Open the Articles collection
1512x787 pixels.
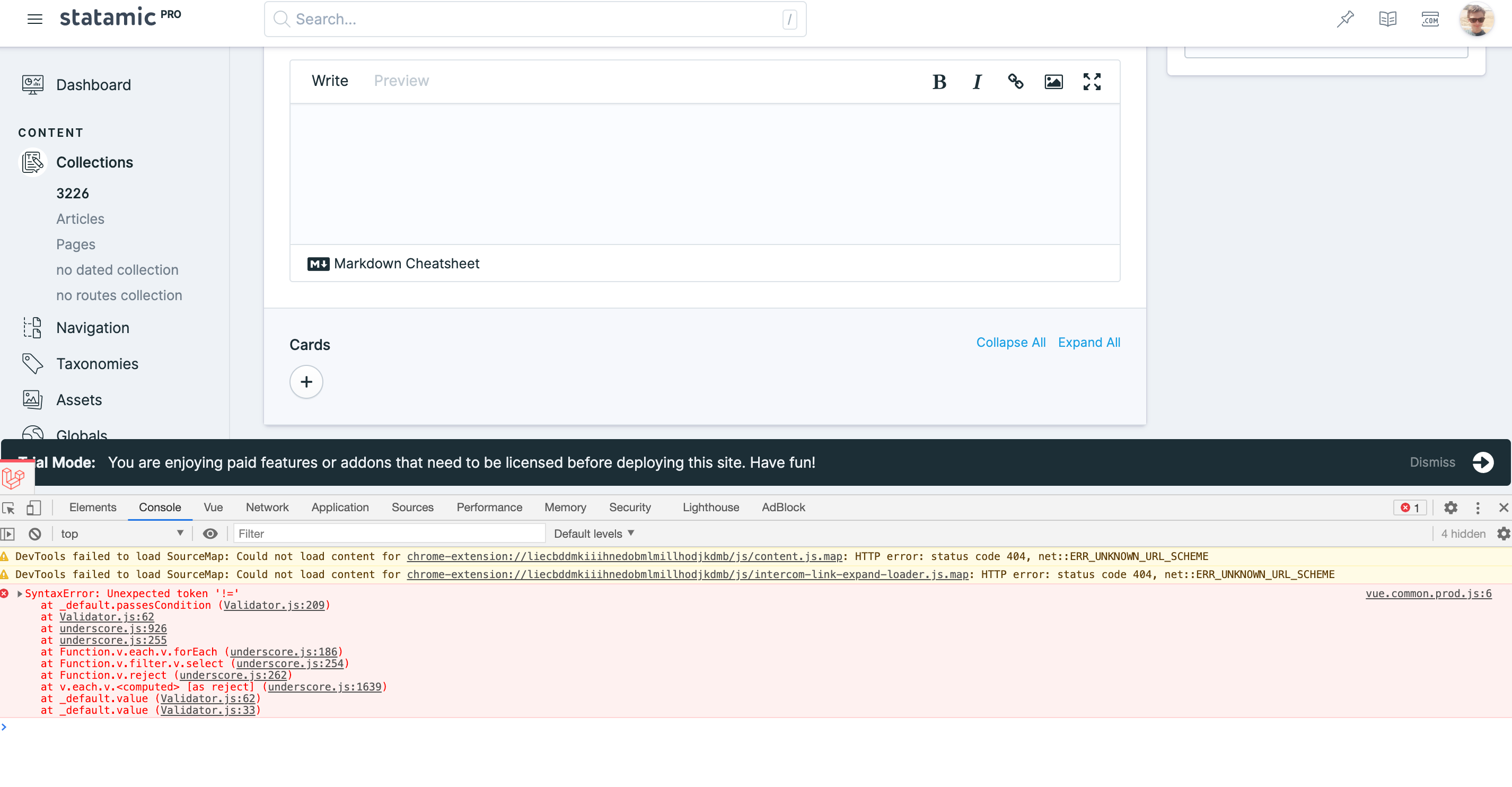point(80,219)
